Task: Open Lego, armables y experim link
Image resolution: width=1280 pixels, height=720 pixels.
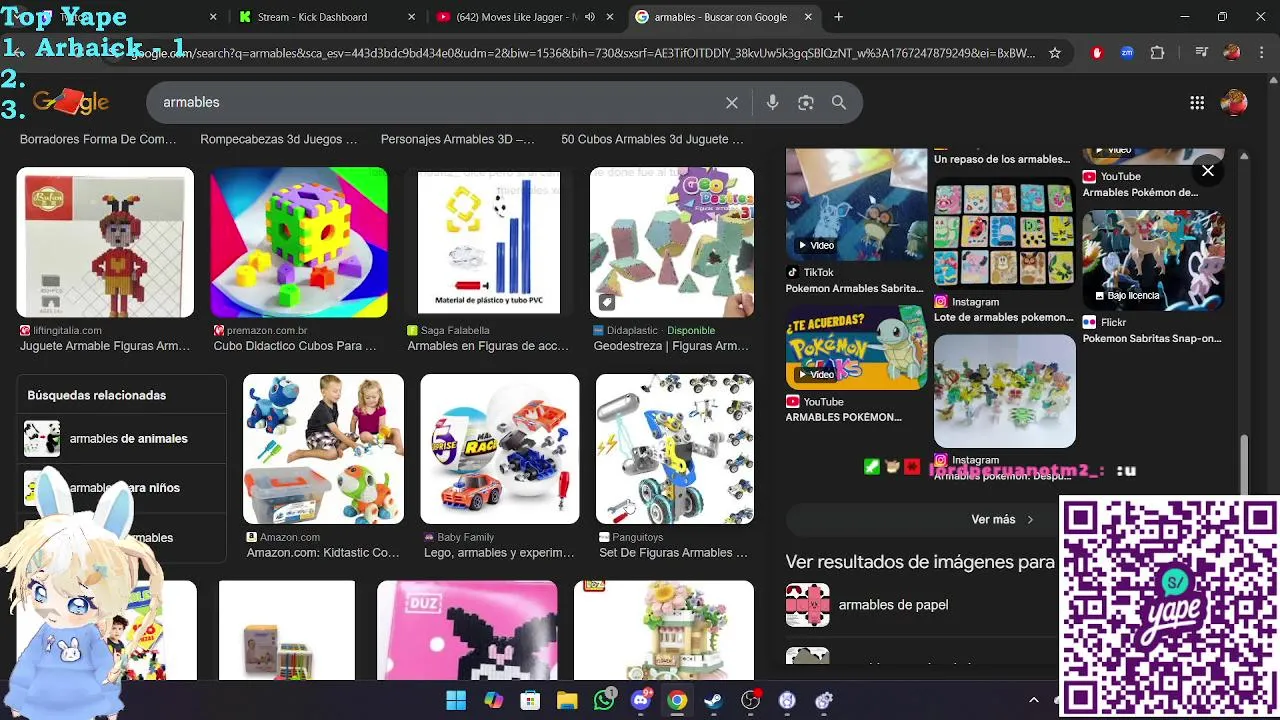Action: point(499,553)
